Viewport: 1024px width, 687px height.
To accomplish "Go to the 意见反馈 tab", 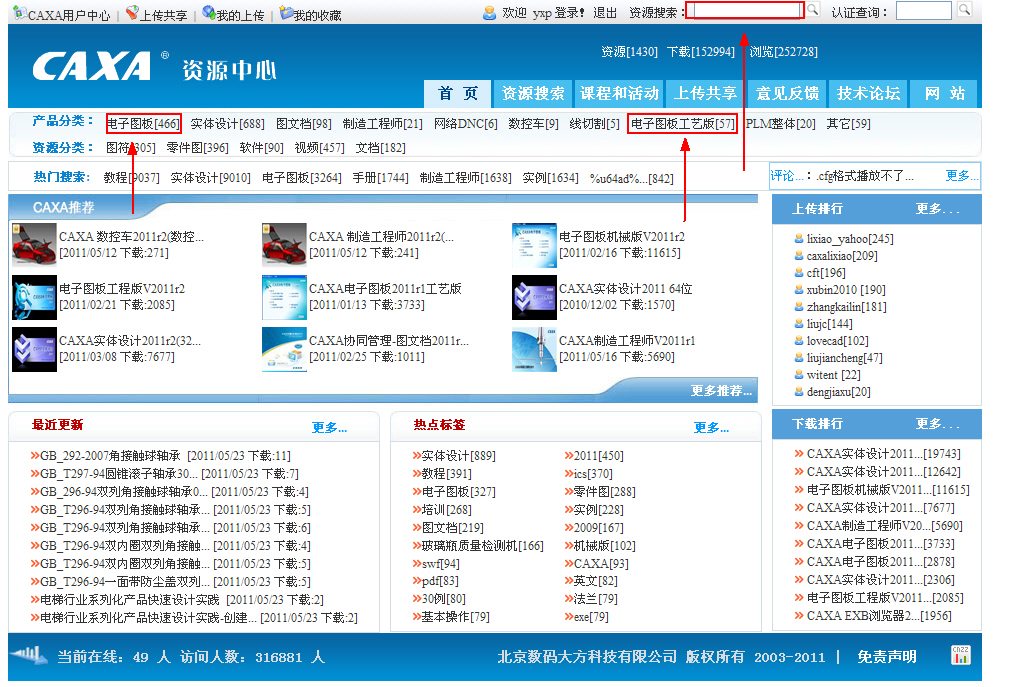I will point(787,93).
